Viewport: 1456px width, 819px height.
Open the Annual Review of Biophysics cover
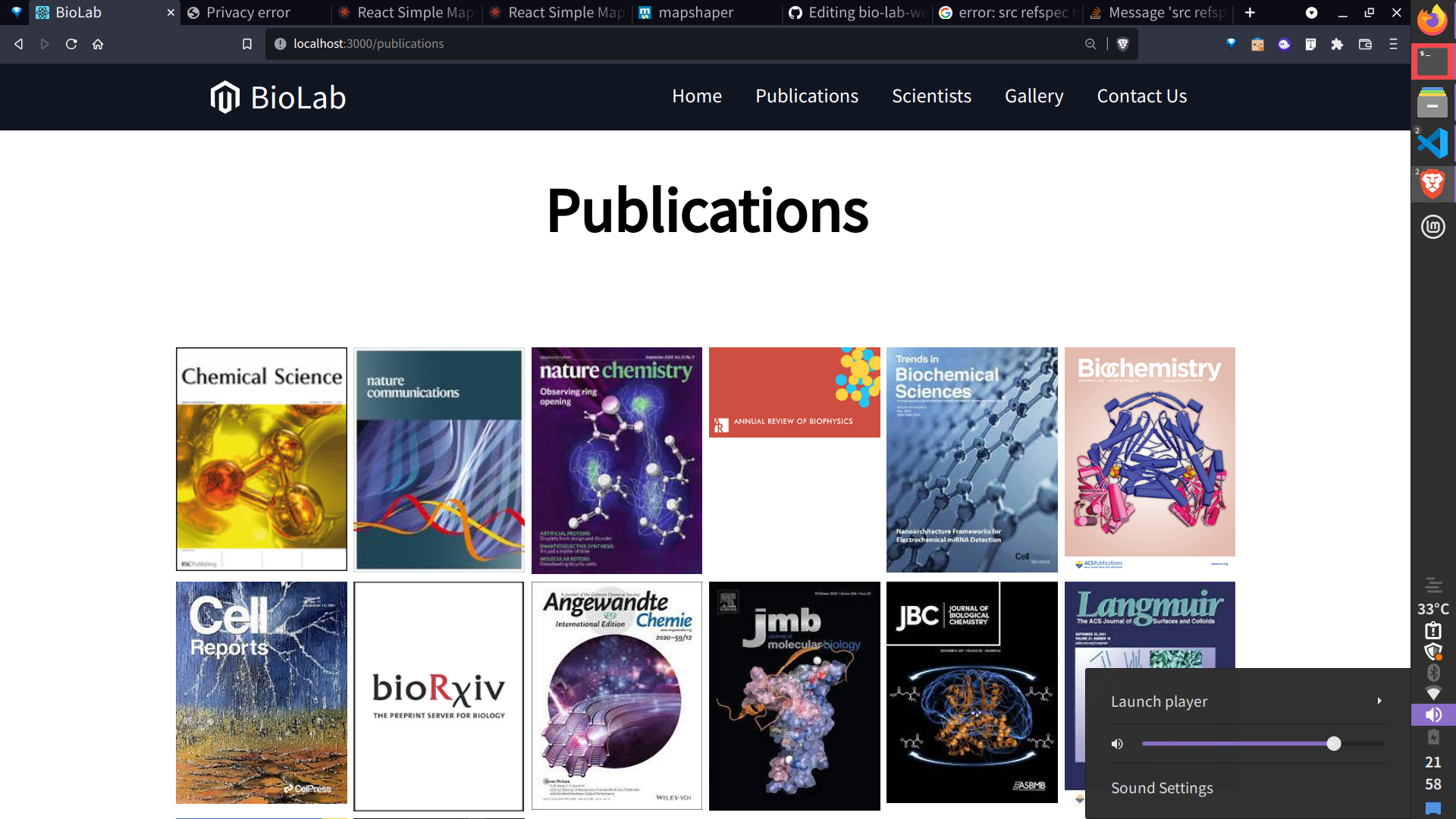[795, 392]
